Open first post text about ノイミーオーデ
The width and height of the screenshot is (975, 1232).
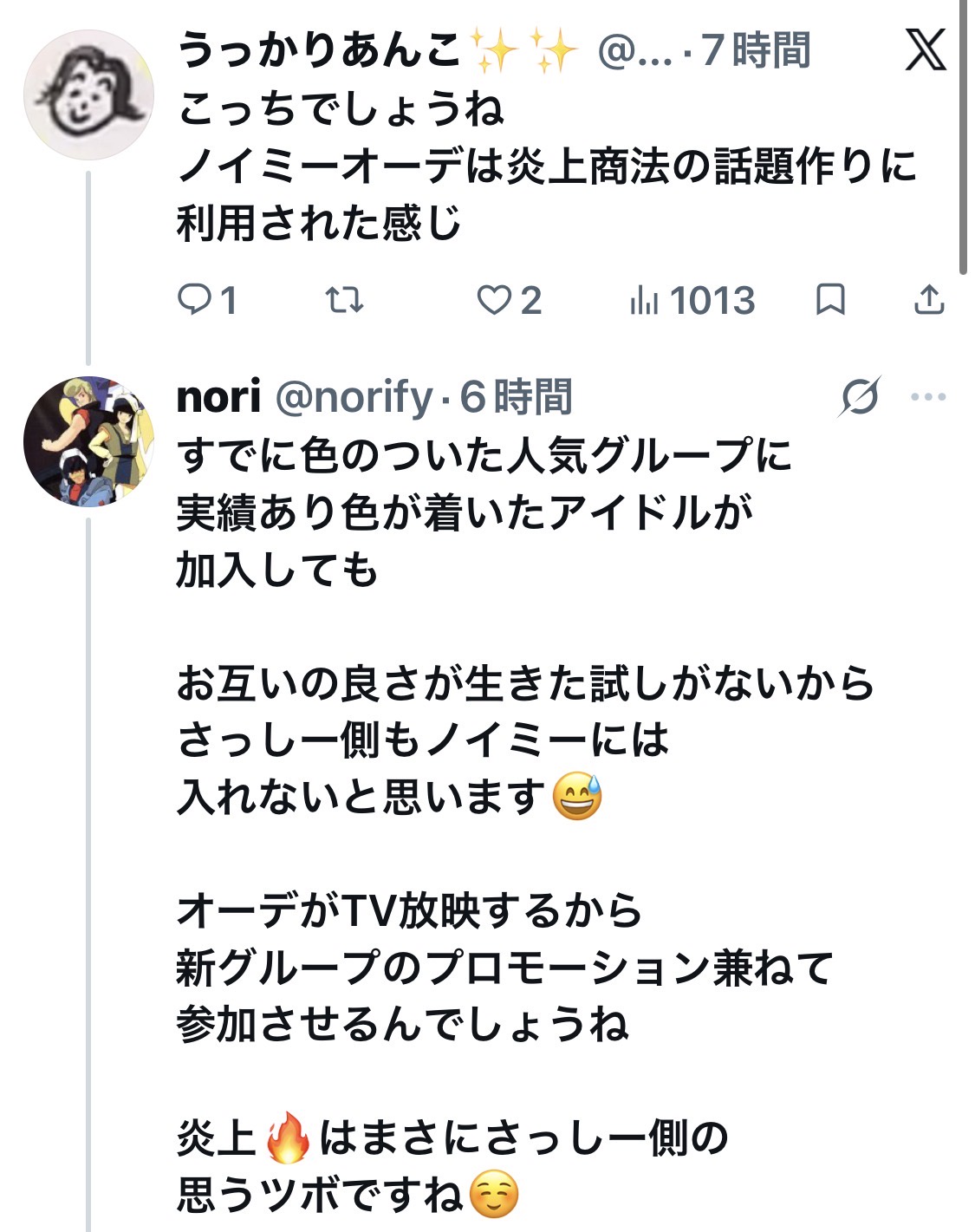click(547, 166)
